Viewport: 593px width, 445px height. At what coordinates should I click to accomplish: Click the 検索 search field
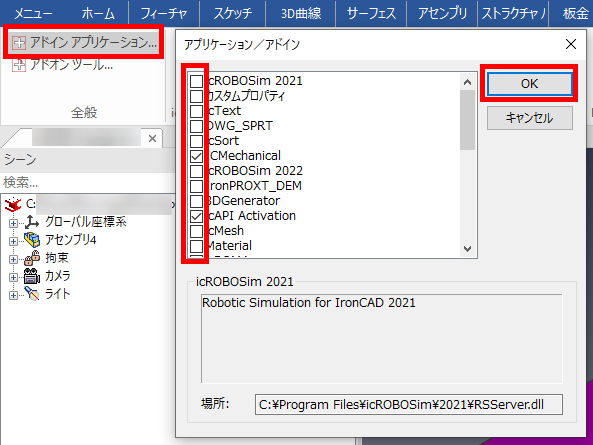tap(88, 183)
